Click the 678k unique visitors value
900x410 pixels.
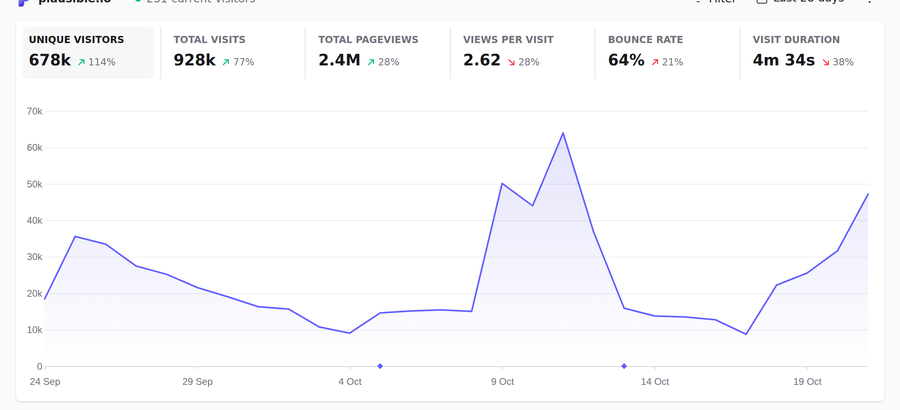point(50,60)
